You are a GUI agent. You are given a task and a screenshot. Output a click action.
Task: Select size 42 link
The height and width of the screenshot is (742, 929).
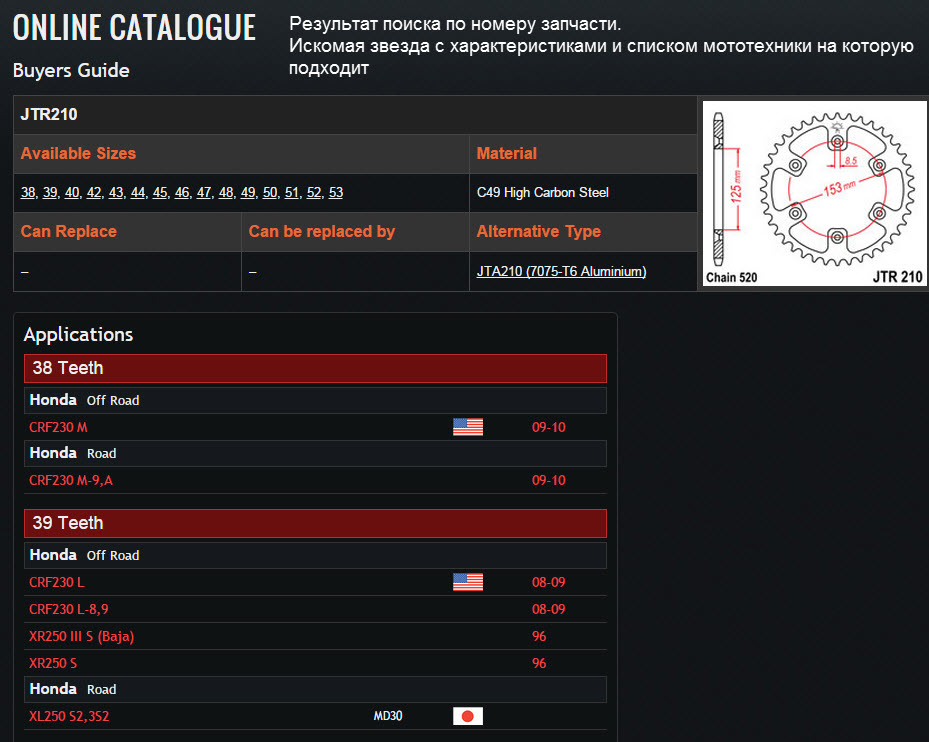(x=94, y=193)
